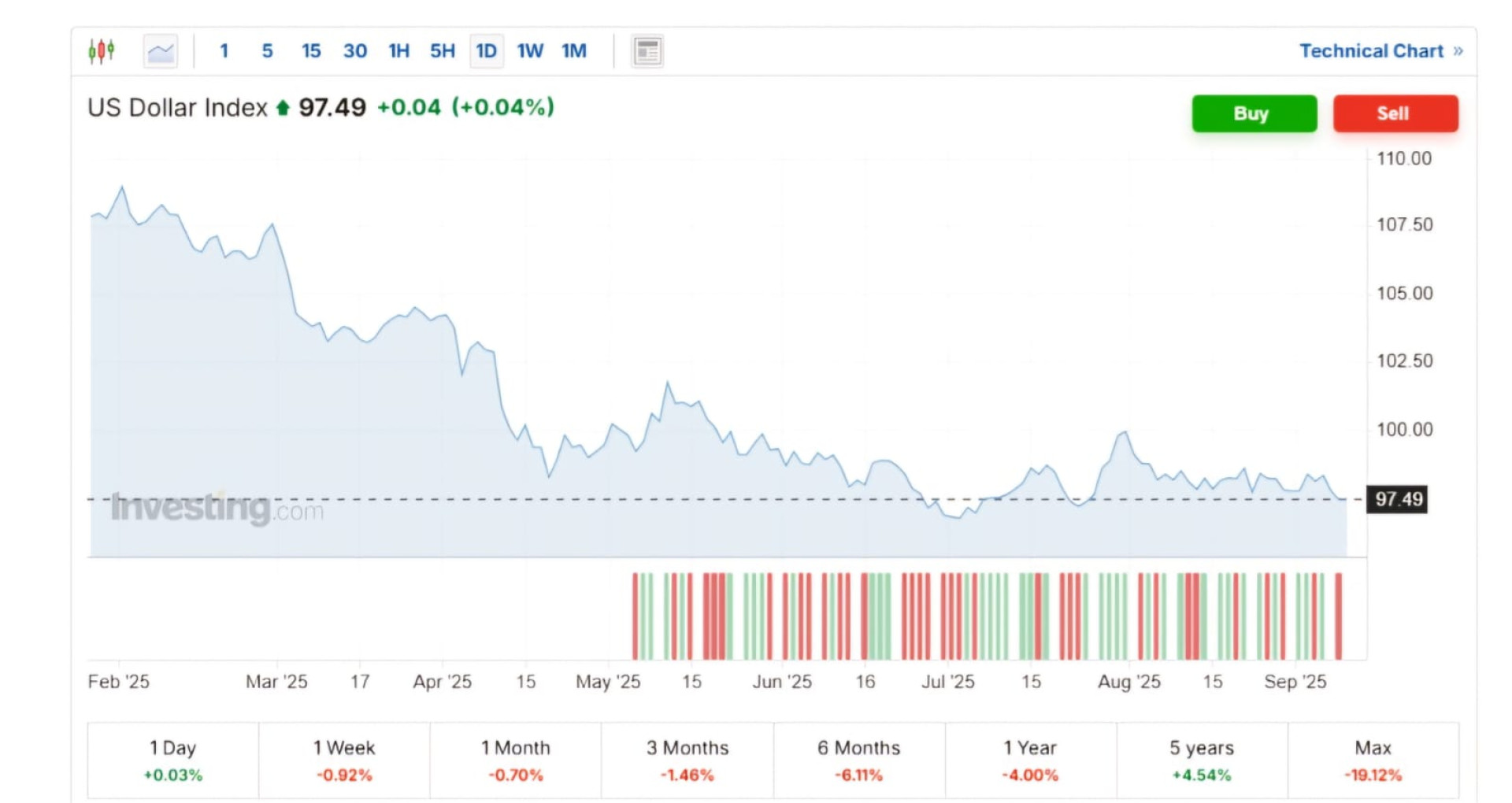Viewport: 1512px width, 803px height.
Task: Select the 1D interval
Action: click(487, 51)
